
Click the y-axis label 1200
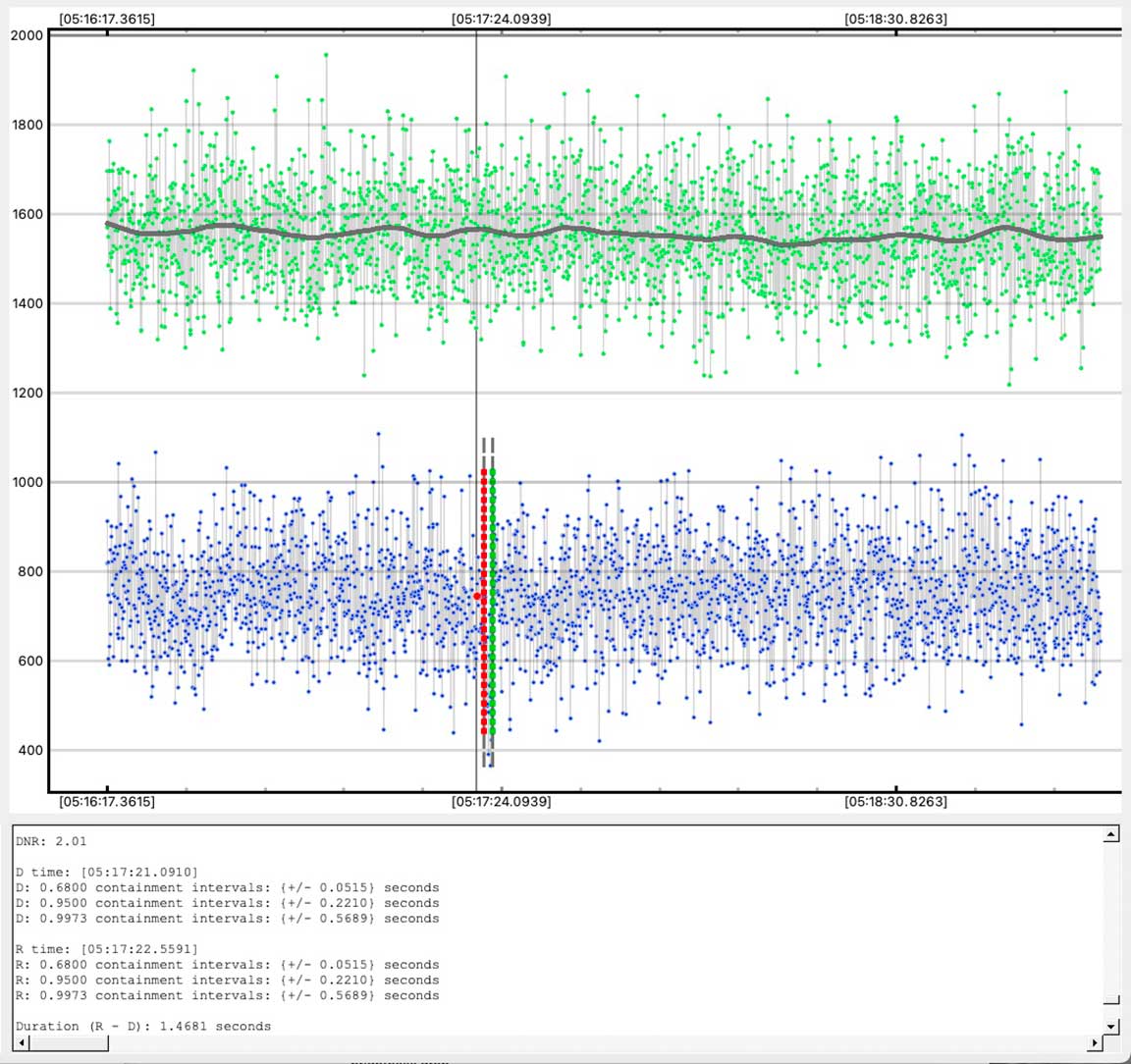click(x=27, y=394)
